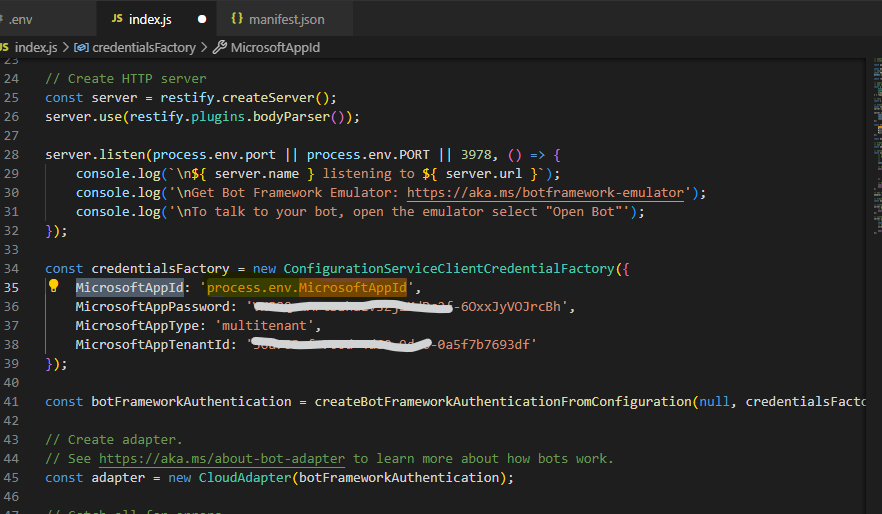Viewport: 882px width, 514px height.
Task: Open the about-bot-adapter link in comment
Action: pos(222,458)
